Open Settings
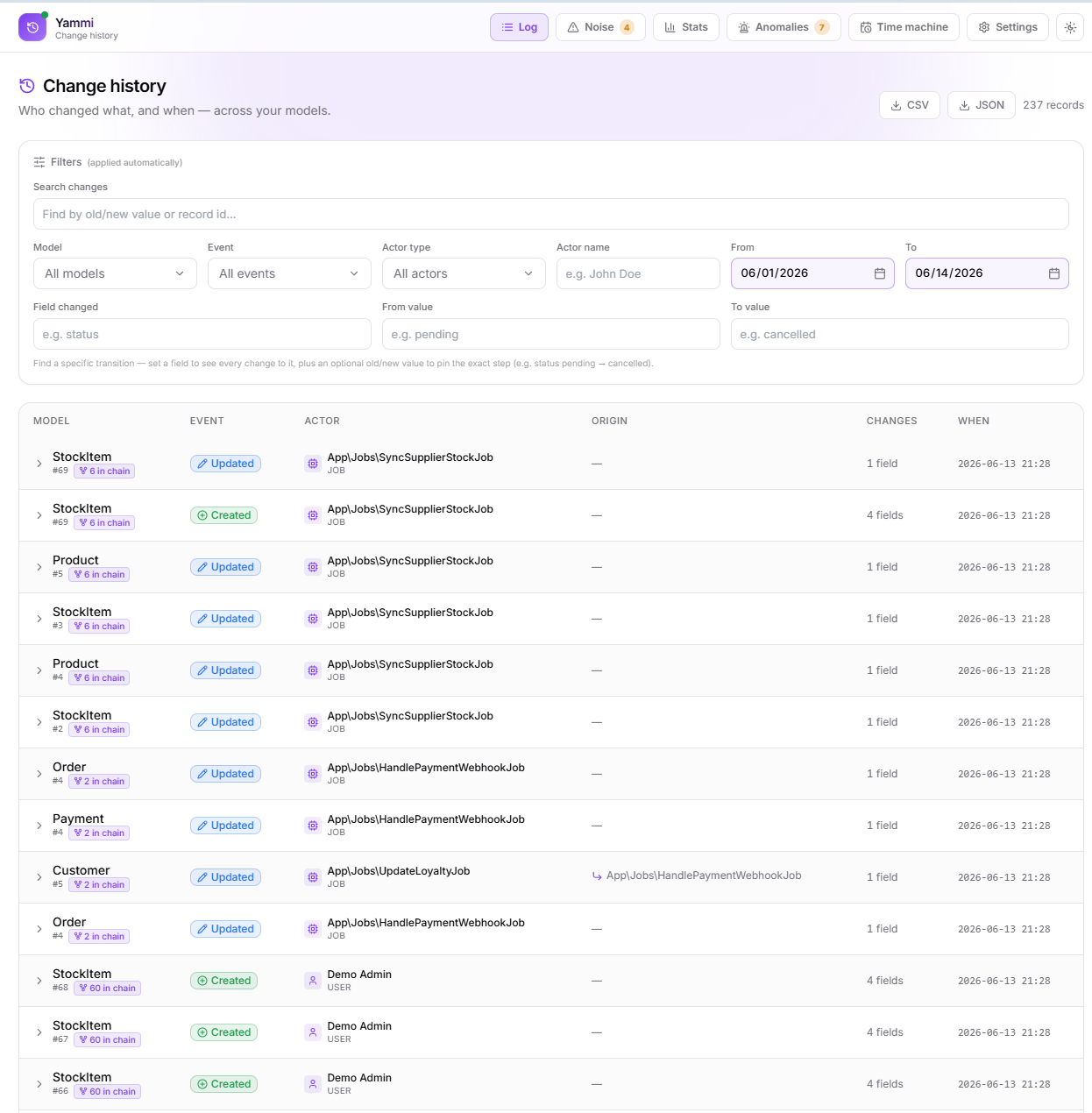This screenshot has height=1113, width=1092. (1007, 27)
